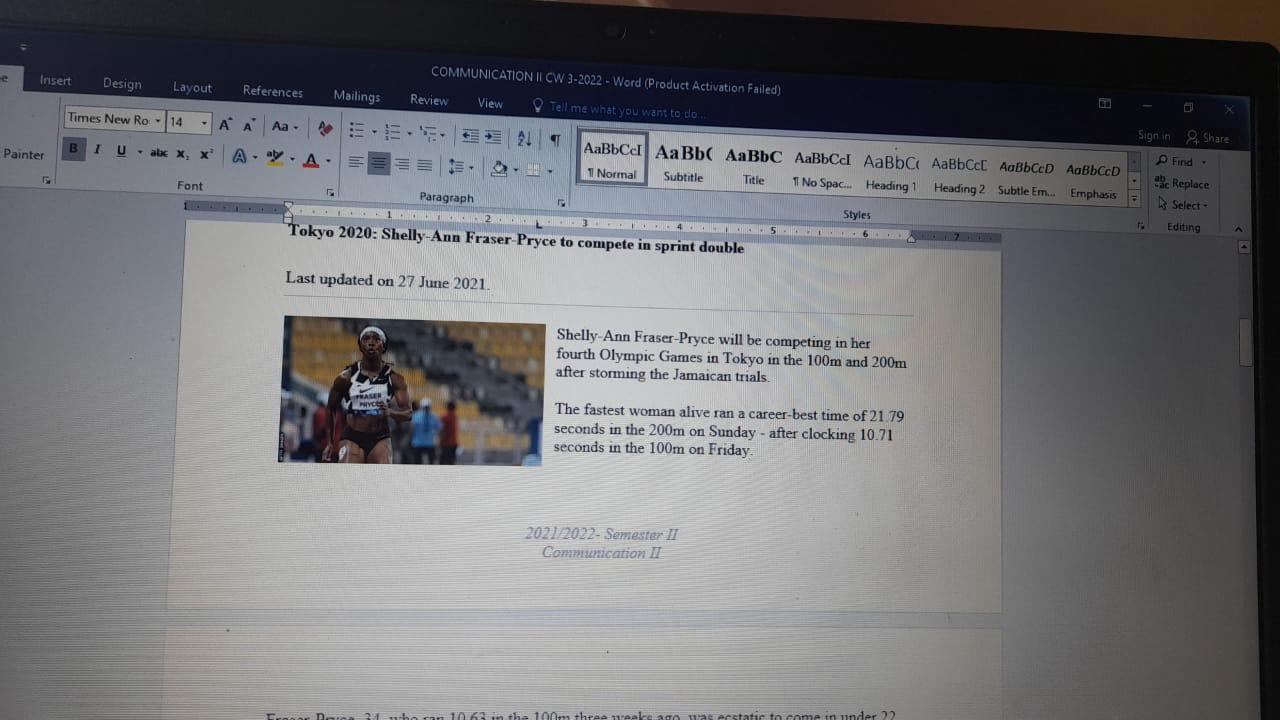
Task: Open line and paragraph spacing
Action: click(x=456, y=166)
